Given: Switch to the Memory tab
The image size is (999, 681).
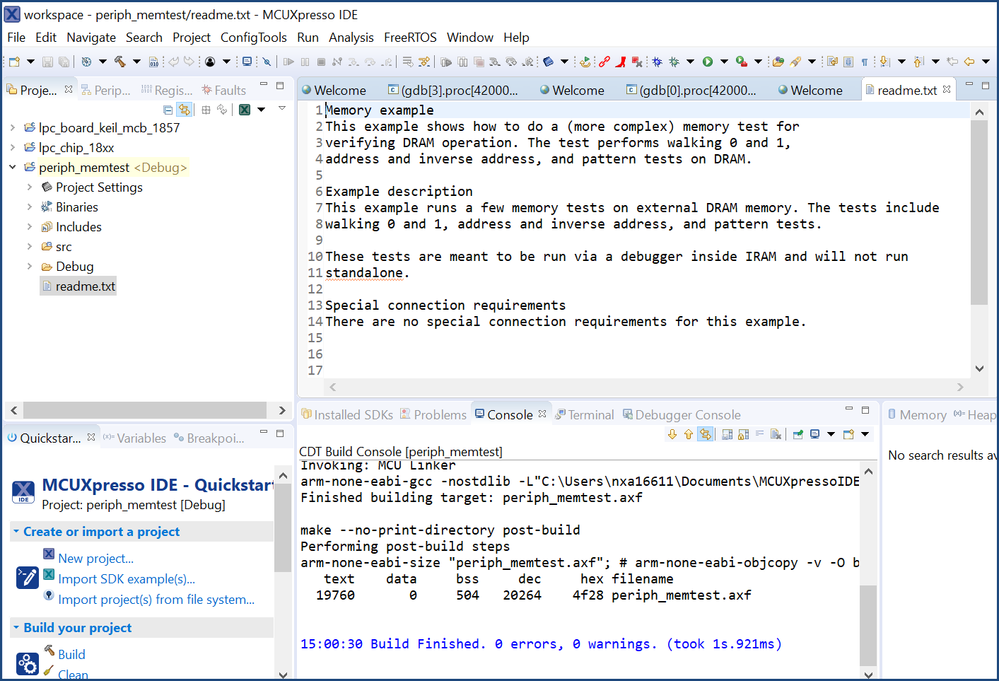Looking at the screenshot, I should click(917, 415).
